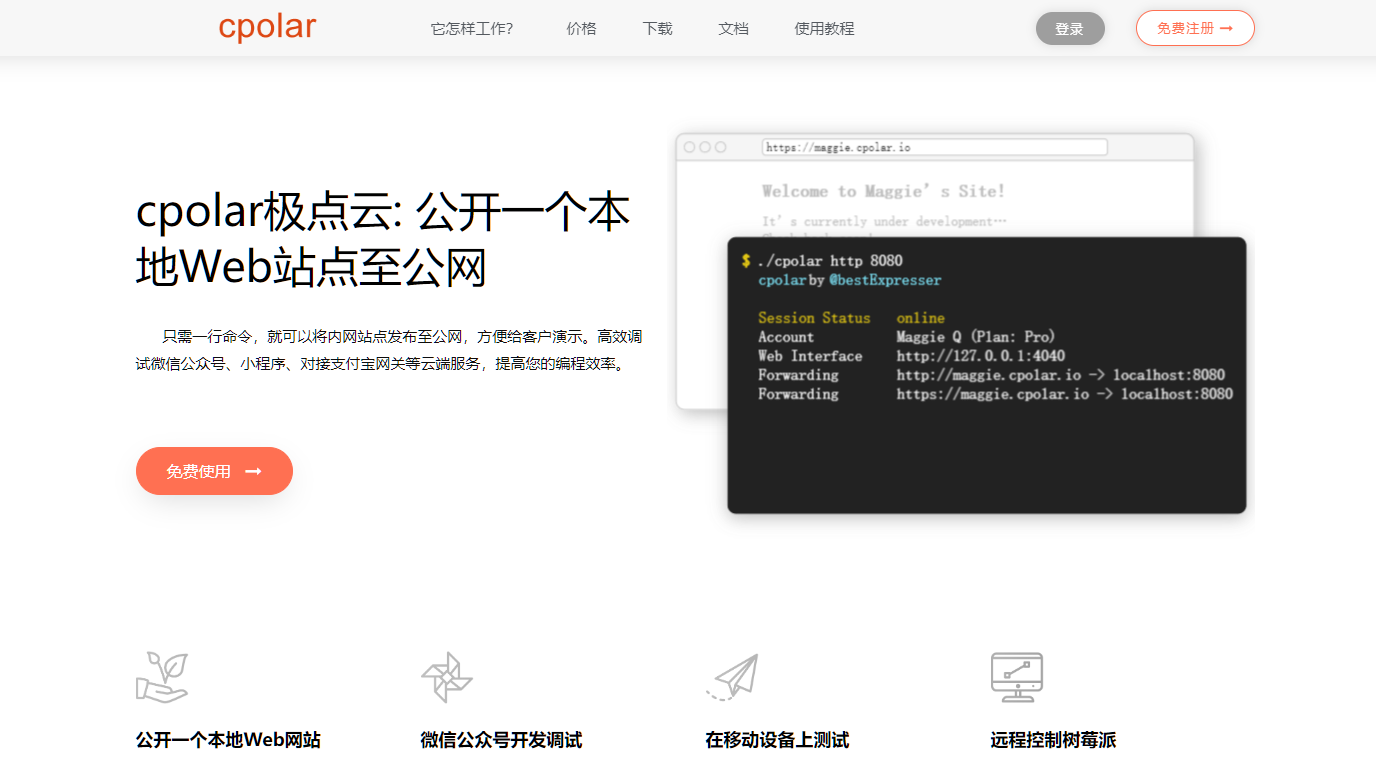Select the pinwheel icon above 微信公众号开发调试
The image size is (1376, 767).
447,676
